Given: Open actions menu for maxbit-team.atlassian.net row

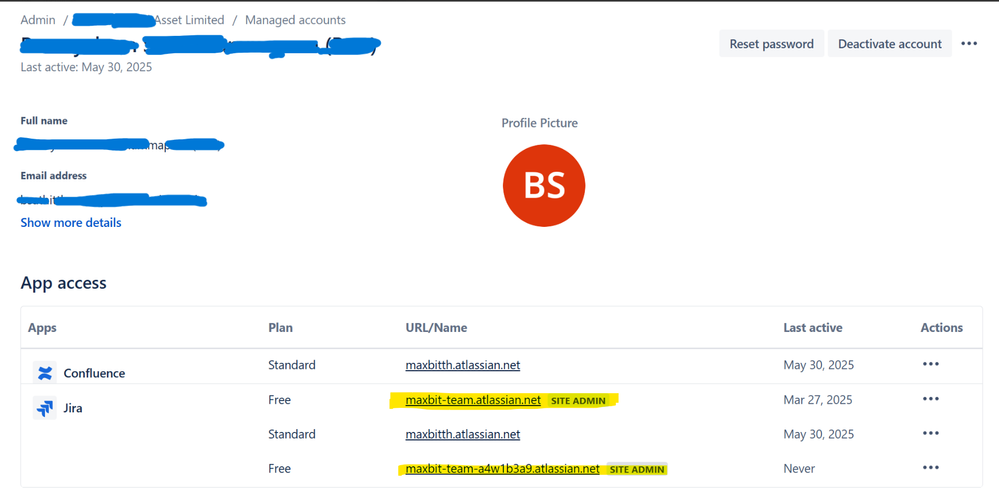Looking at the screenshot, I should 931,399.
